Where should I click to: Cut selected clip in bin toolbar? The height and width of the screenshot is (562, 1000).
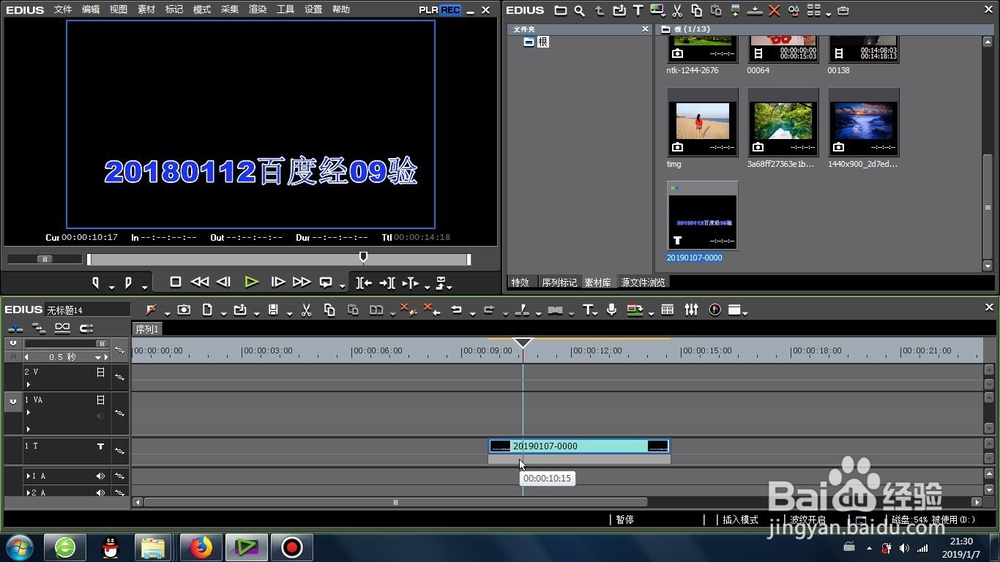point(677,10)
